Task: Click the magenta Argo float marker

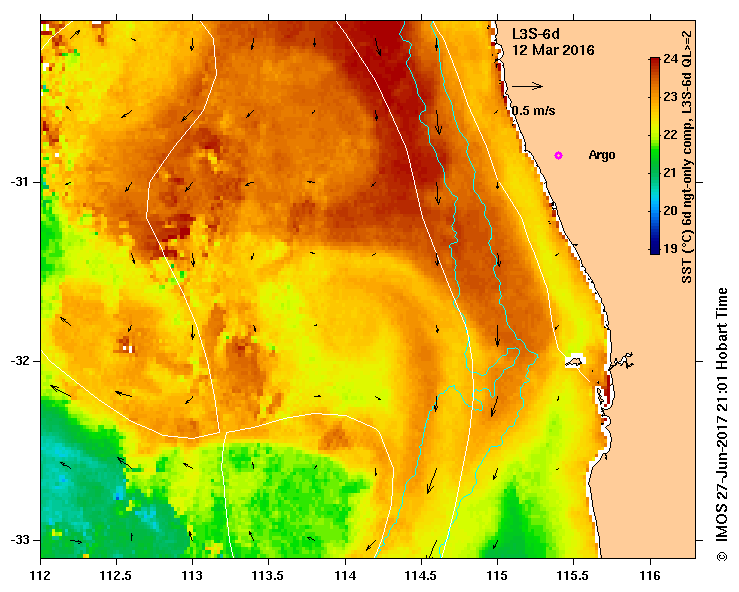Action: pos(558,155)
